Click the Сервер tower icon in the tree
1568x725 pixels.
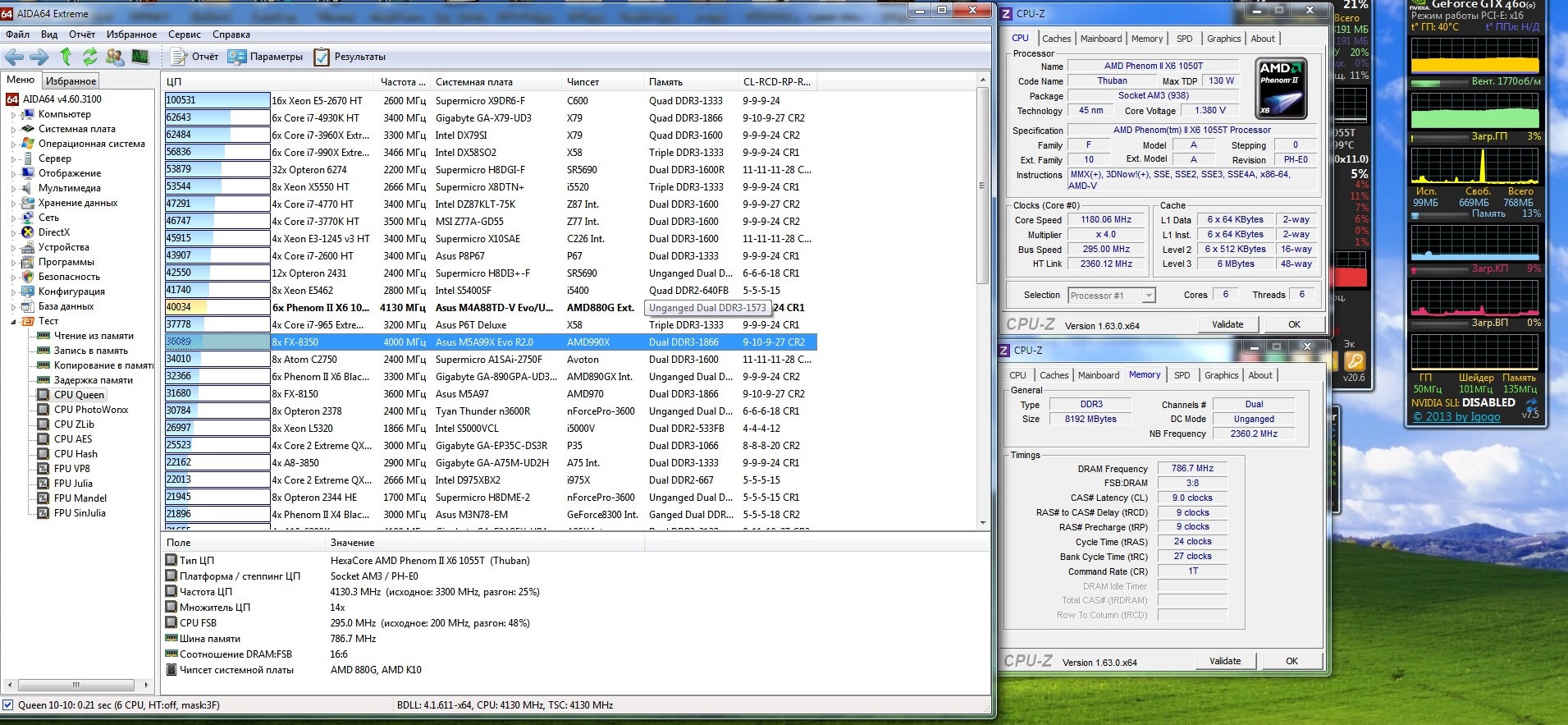[x=28, y=158]
